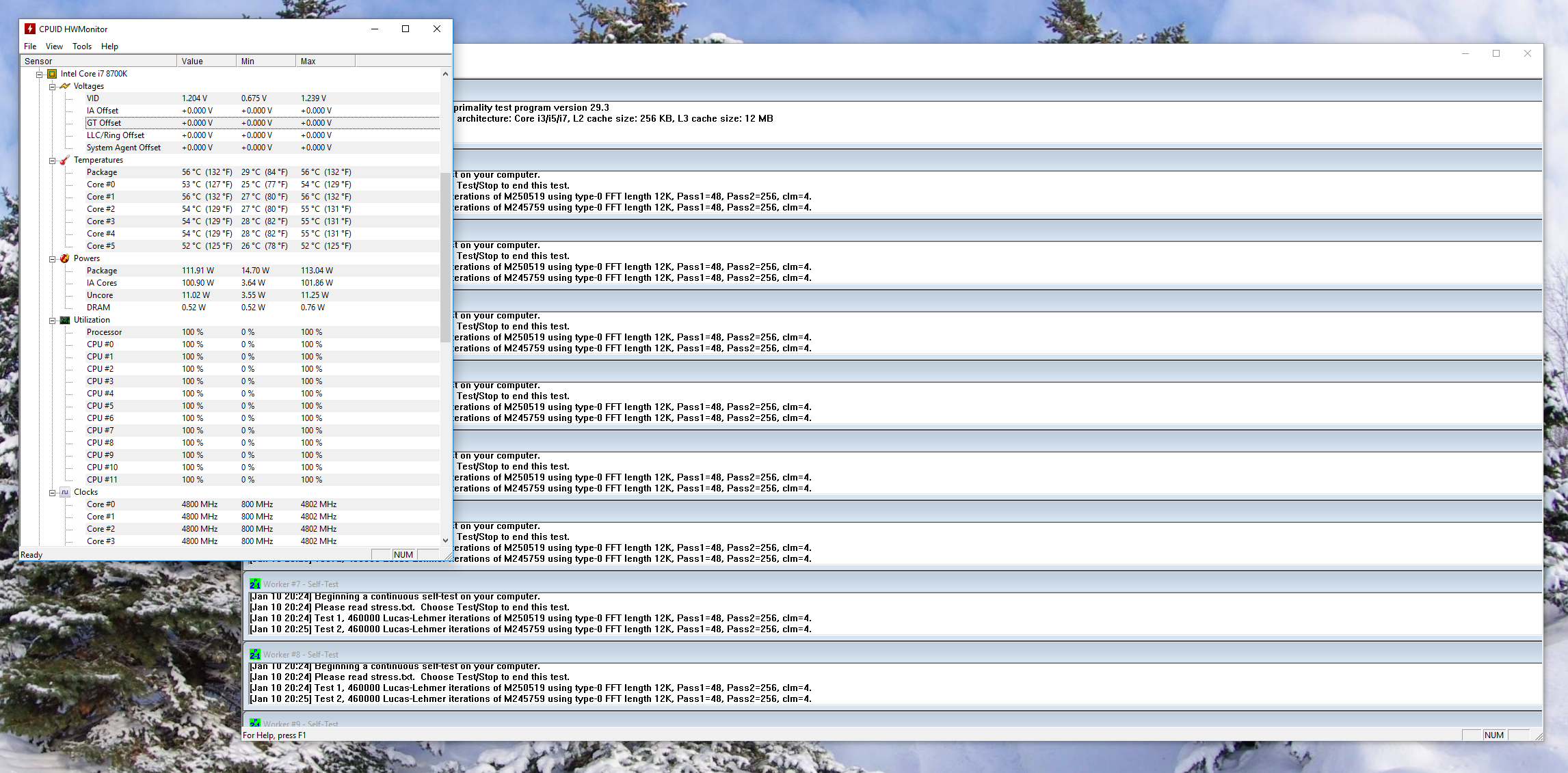Image resolution: width=1568 pixels, height=773 pixels.
Task: Collapse the Clocks tree node
Action: [x=52, y=493]
